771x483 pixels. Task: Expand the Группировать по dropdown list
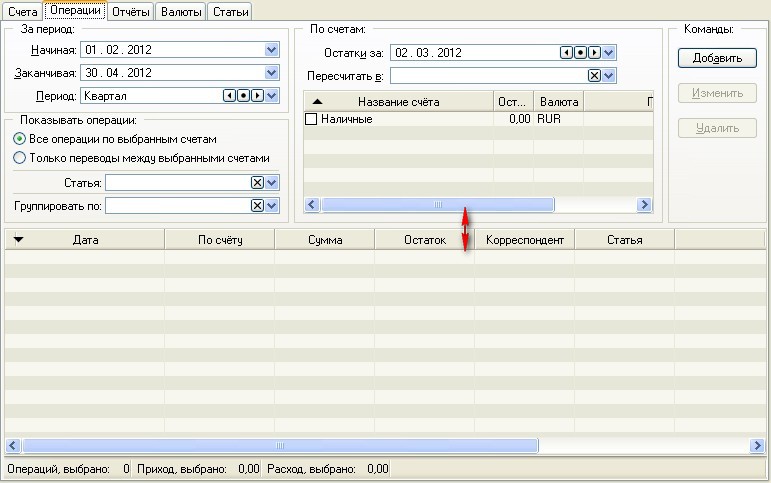coord(272,205)
